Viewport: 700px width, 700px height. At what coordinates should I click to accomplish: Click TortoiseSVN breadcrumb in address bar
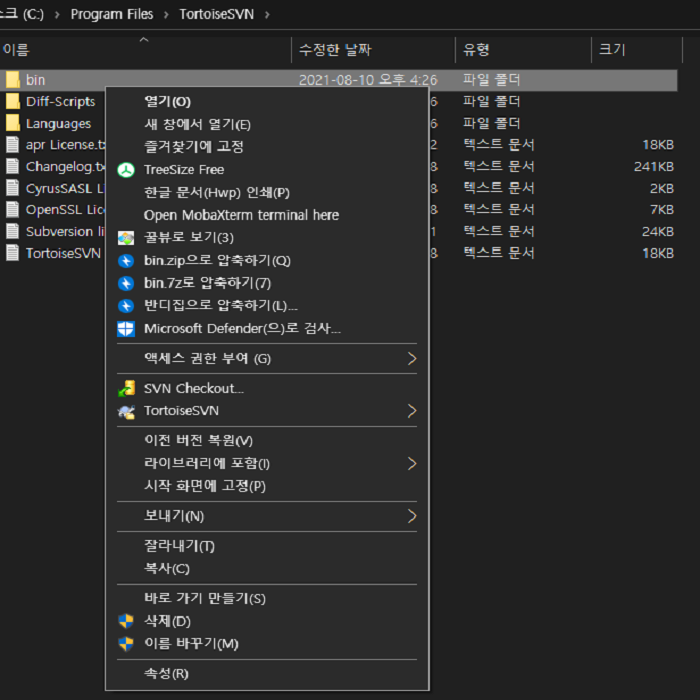(x=217, y=14)
